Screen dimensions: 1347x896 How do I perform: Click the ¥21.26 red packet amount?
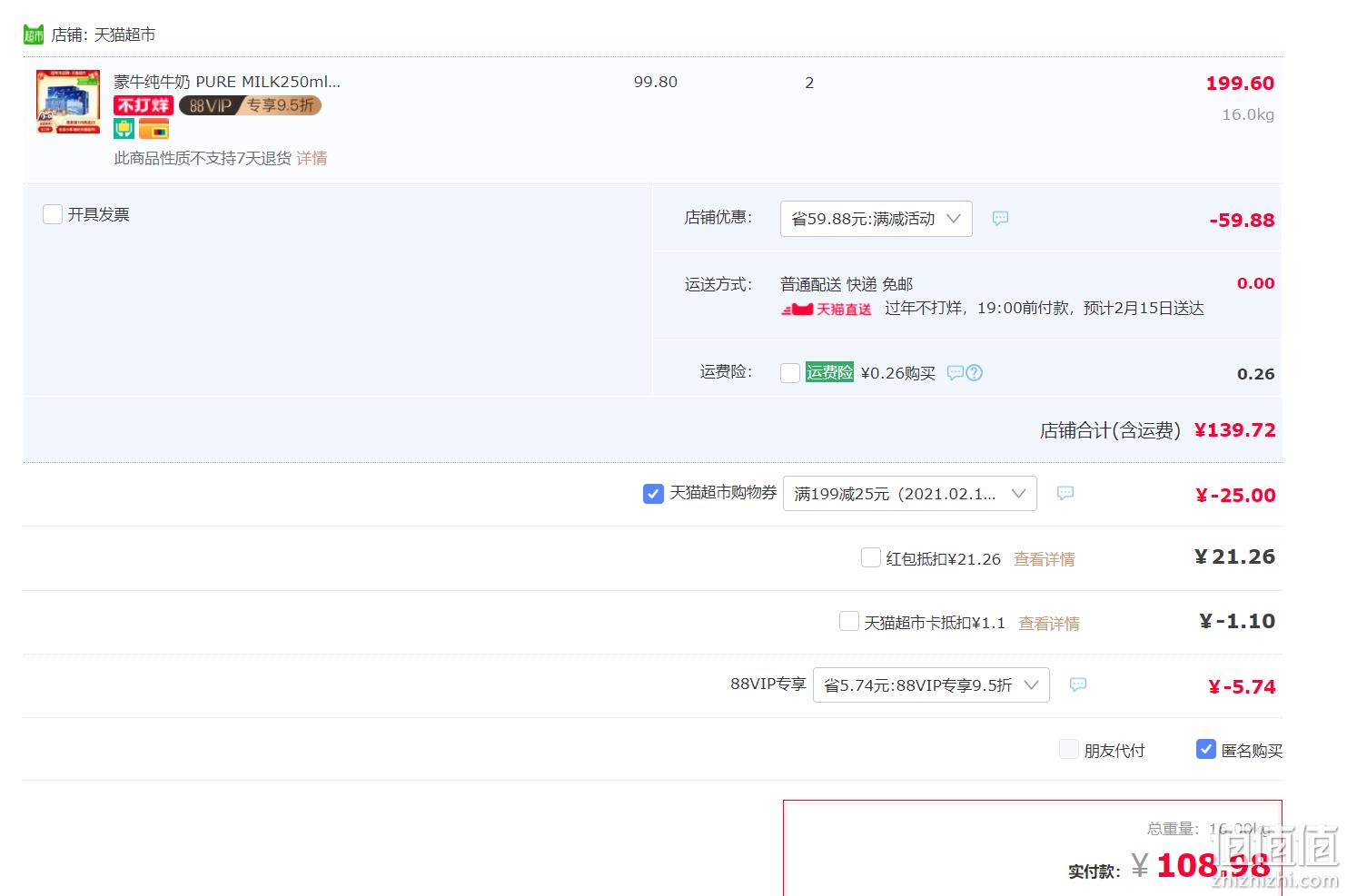1234,557
